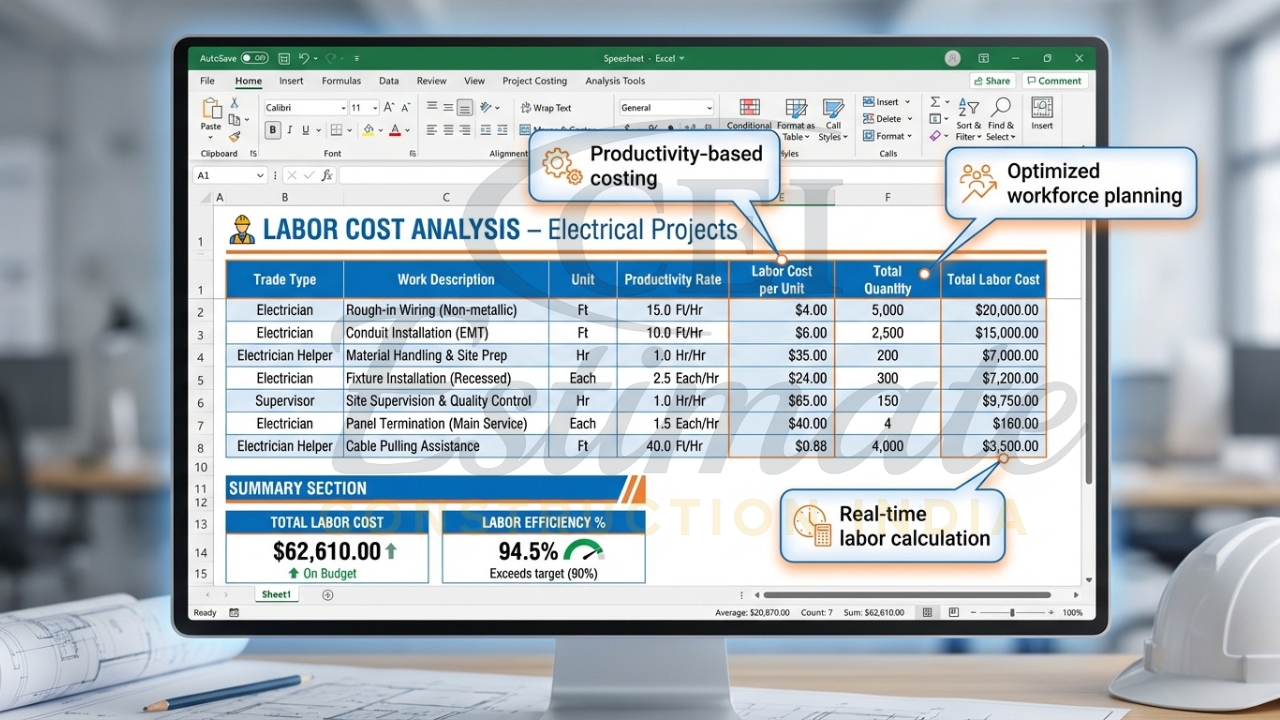Apply bold formatting
The image size is (1280, 720).
point(272,130)
